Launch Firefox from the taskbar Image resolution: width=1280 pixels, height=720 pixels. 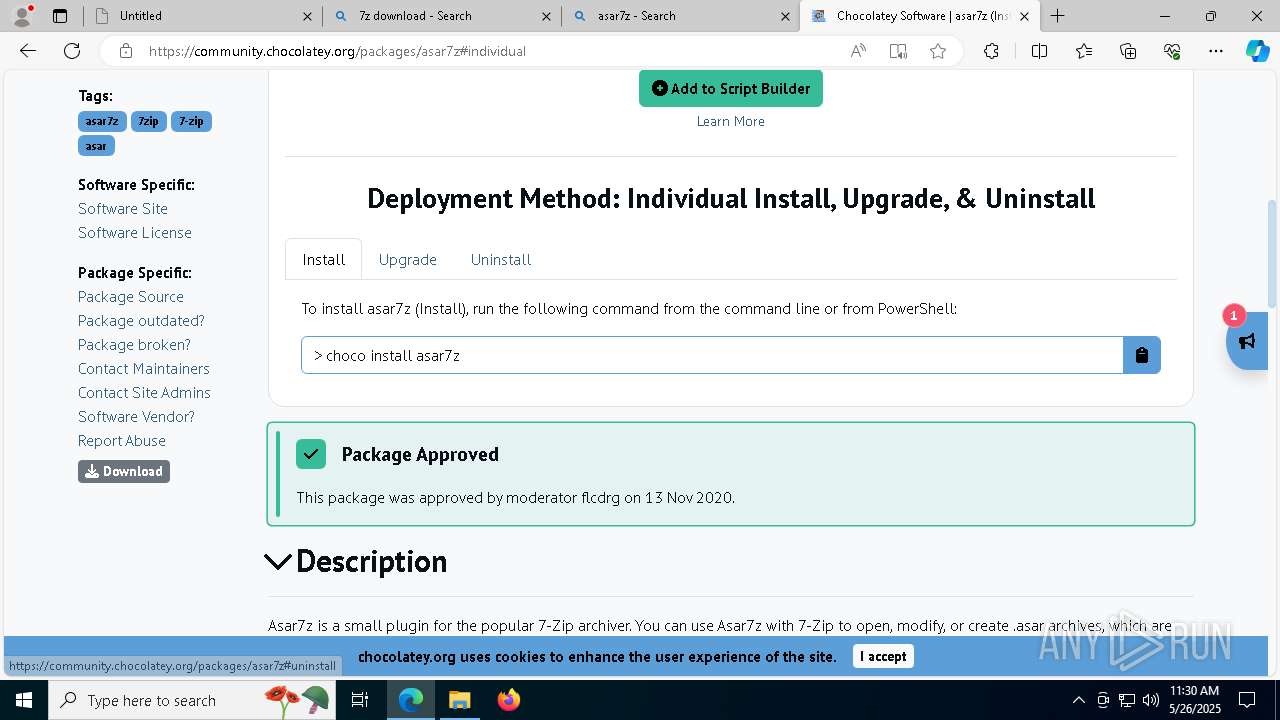(509, 700)
